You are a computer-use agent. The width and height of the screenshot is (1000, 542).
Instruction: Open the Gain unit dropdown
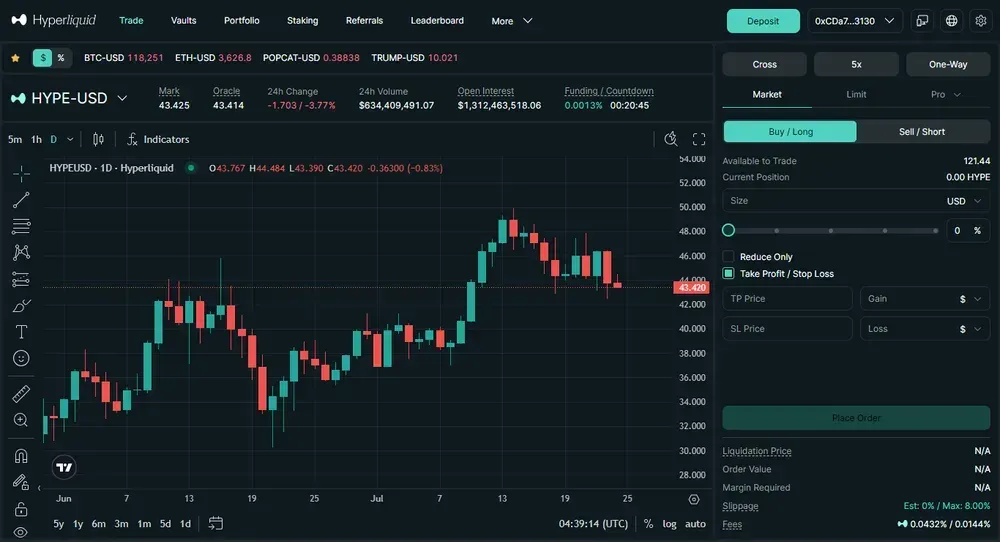point(971,298)
